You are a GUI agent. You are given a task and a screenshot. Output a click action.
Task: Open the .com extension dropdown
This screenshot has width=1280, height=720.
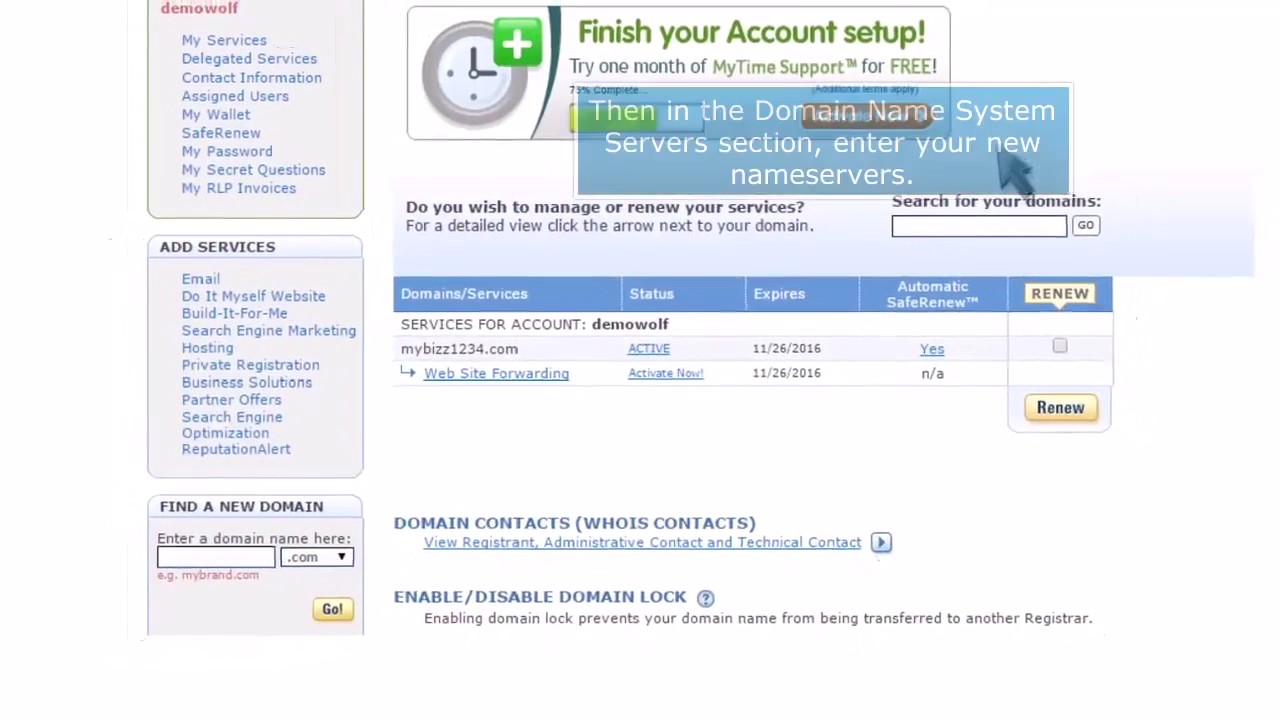[317, 557]
